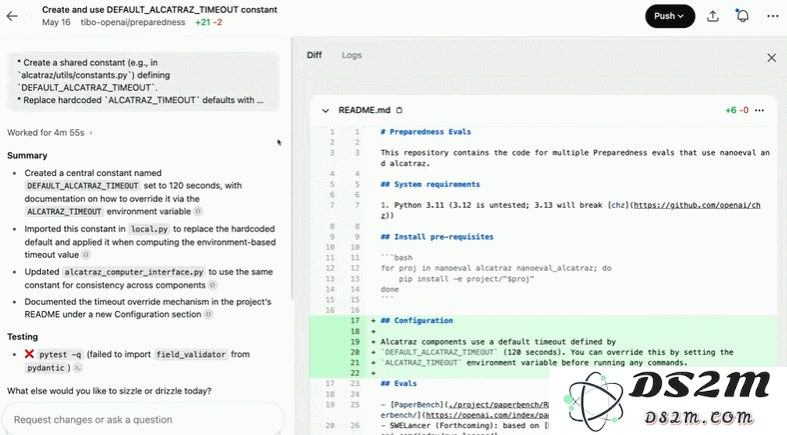
Task: Click the local.py code chip
Action: point(149,229)
